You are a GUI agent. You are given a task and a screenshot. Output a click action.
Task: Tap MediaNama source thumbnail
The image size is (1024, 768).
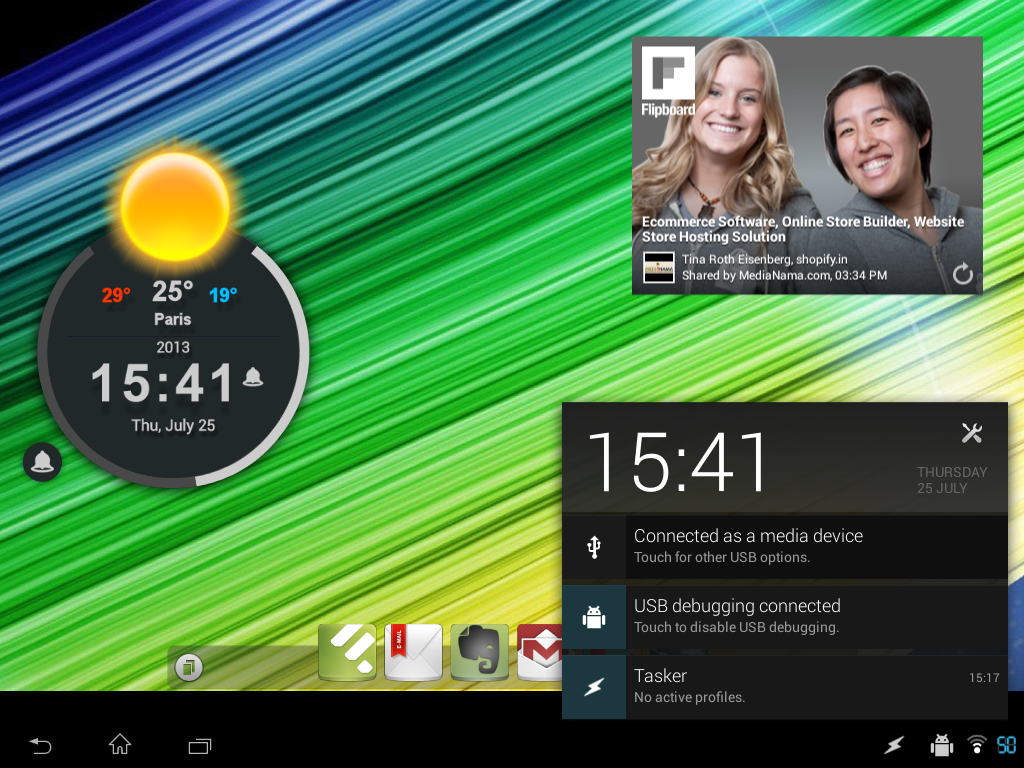pyautogui.click(x=659, y=267)
